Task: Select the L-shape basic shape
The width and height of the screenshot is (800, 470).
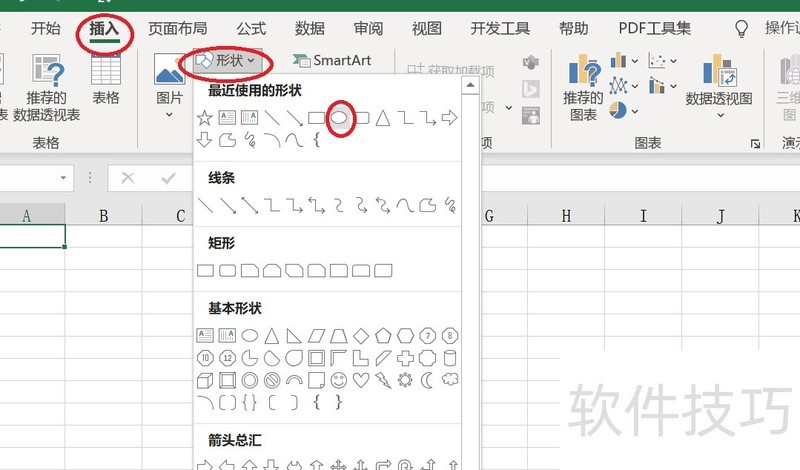Action: pyautogui.click(x=361, y=358)
